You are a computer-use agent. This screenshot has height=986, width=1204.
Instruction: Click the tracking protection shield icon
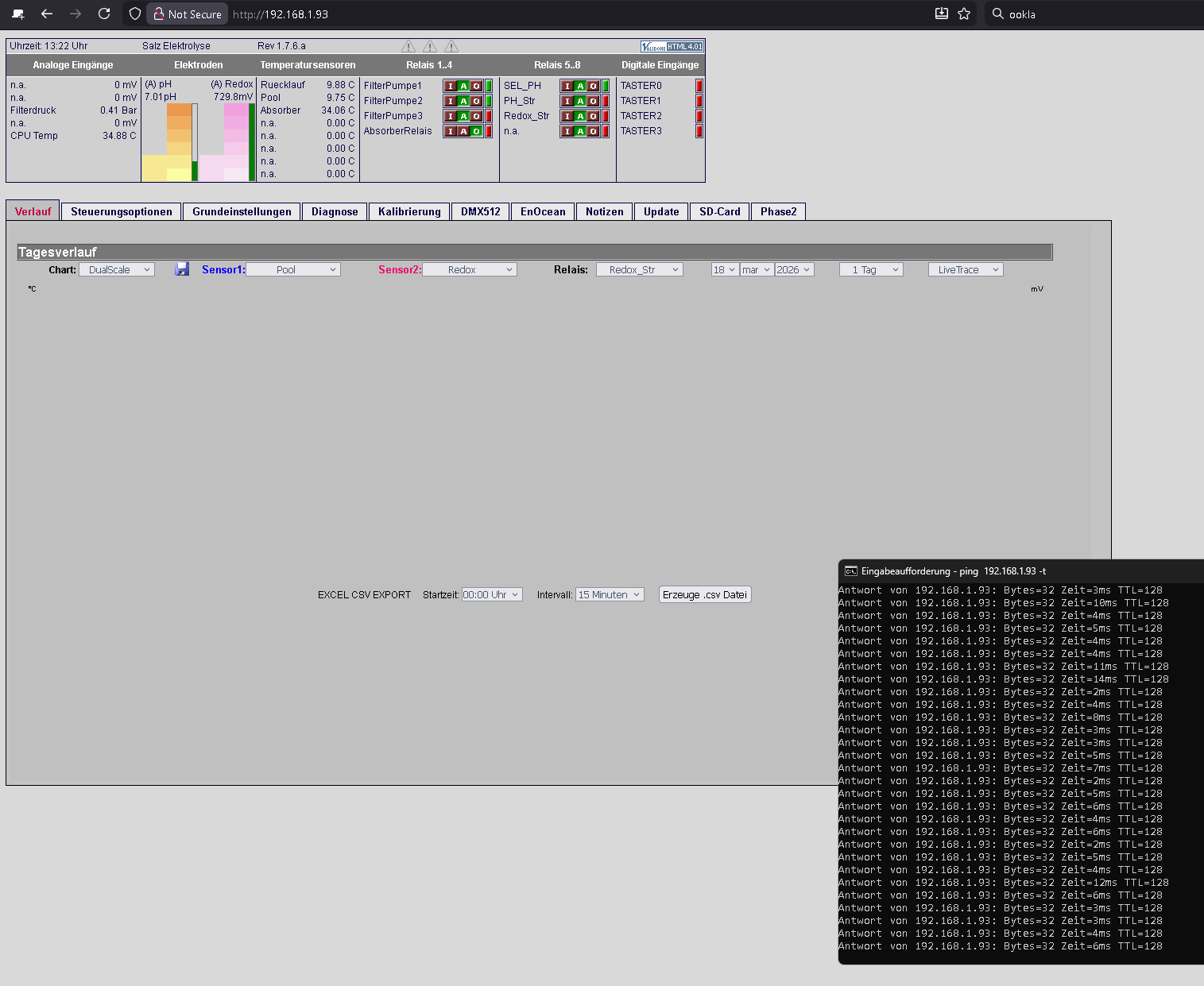135,14
